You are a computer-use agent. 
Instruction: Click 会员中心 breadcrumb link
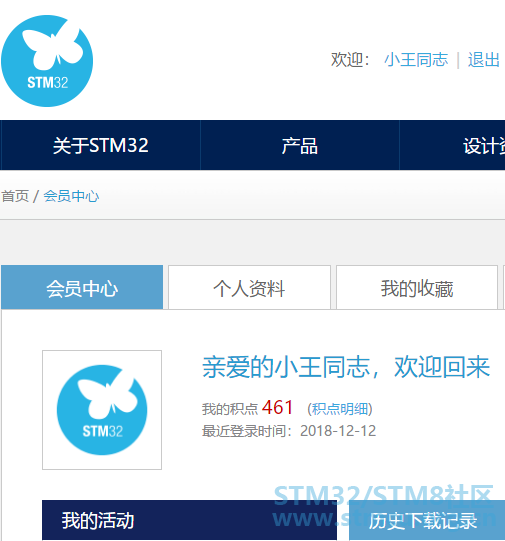[x=71, y=196]
